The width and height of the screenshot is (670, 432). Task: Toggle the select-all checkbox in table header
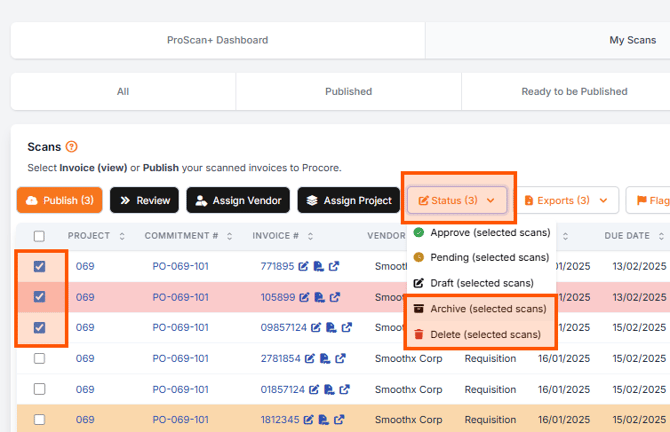[x=39, y=236]
